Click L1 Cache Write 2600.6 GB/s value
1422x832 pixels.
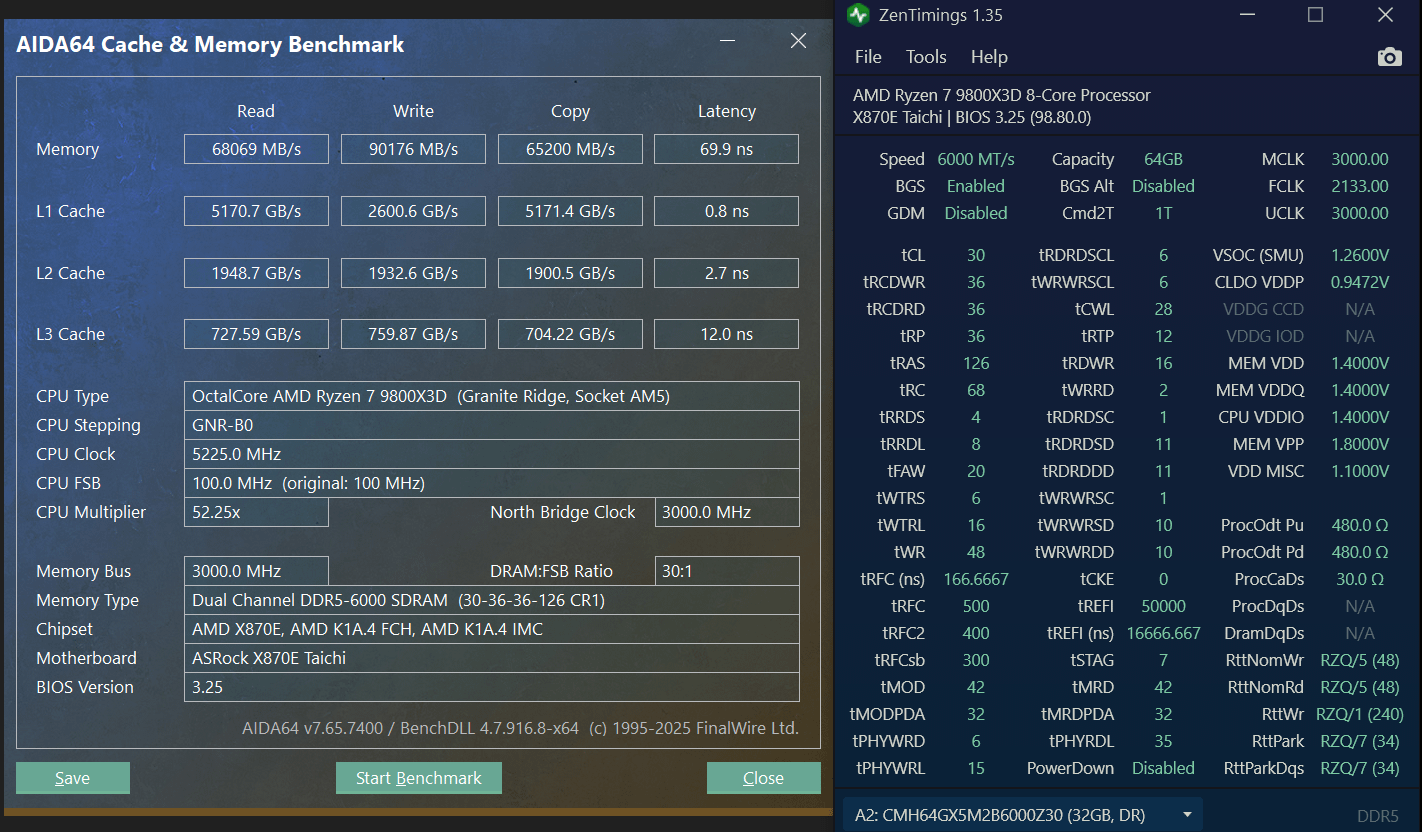[x=413, y=211]
